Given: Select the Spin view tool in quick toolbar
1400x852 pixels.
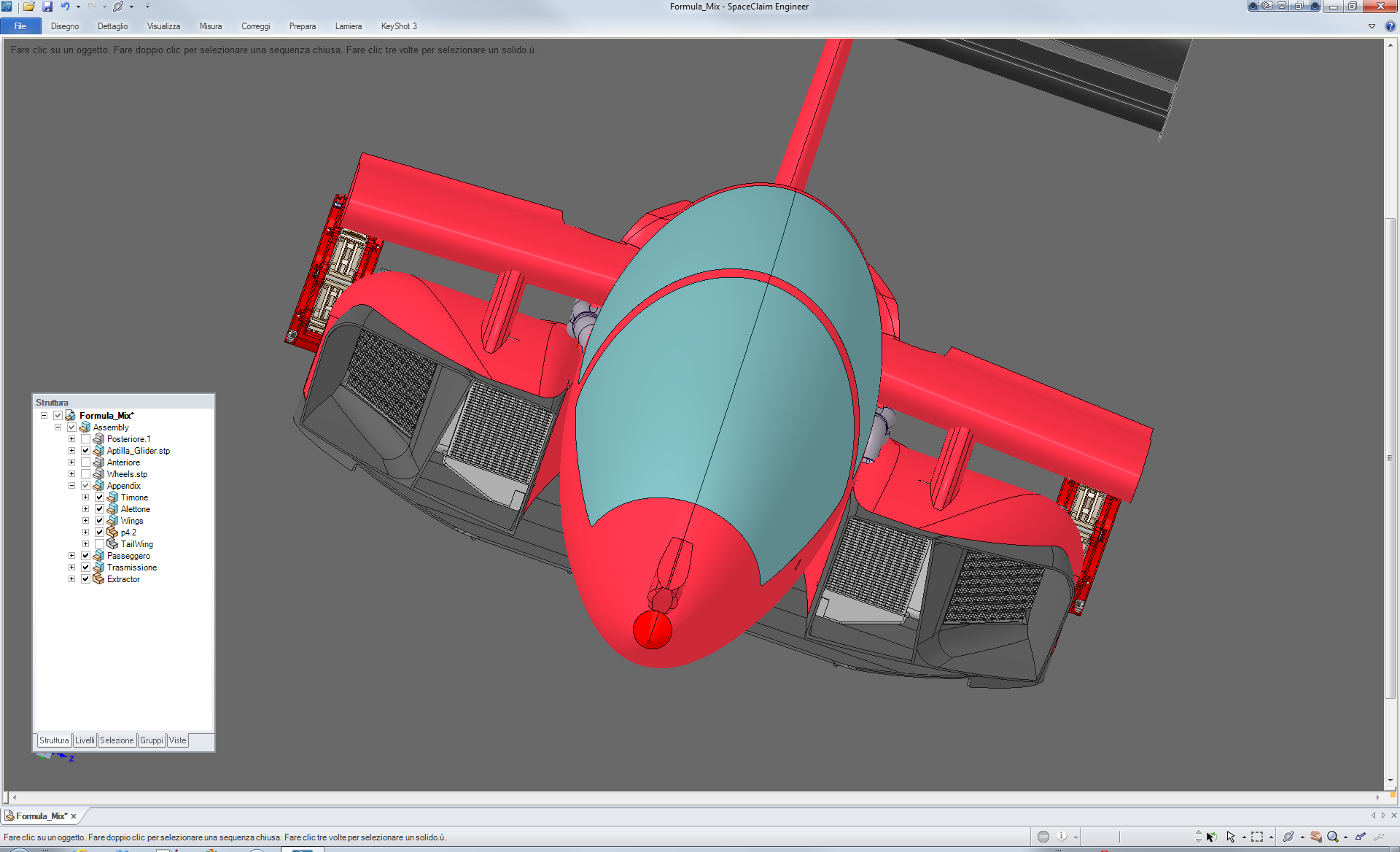Looking at the screenshot, I should coord(118,7).
